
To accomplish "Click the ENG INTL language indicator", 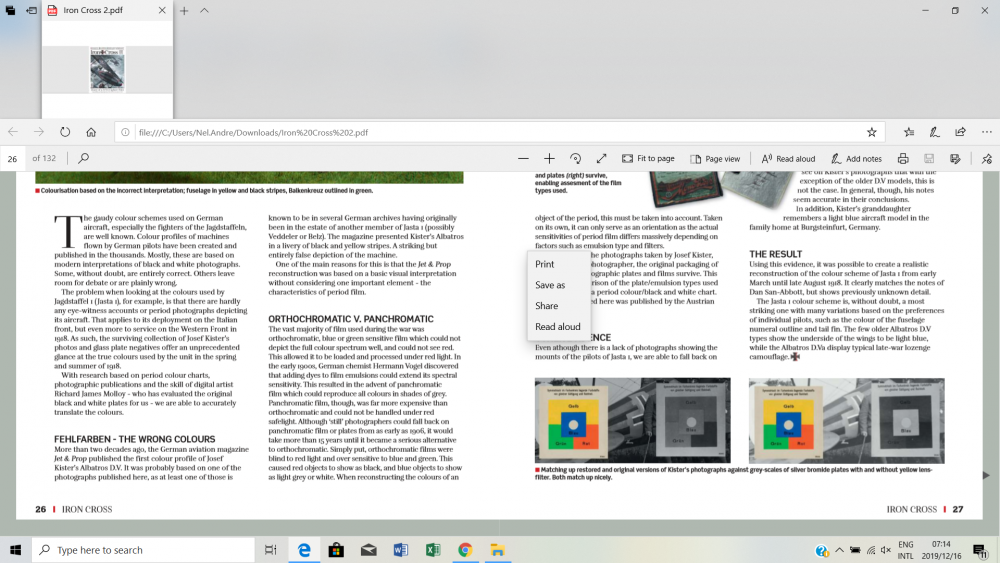I will (x=906, y=550).
